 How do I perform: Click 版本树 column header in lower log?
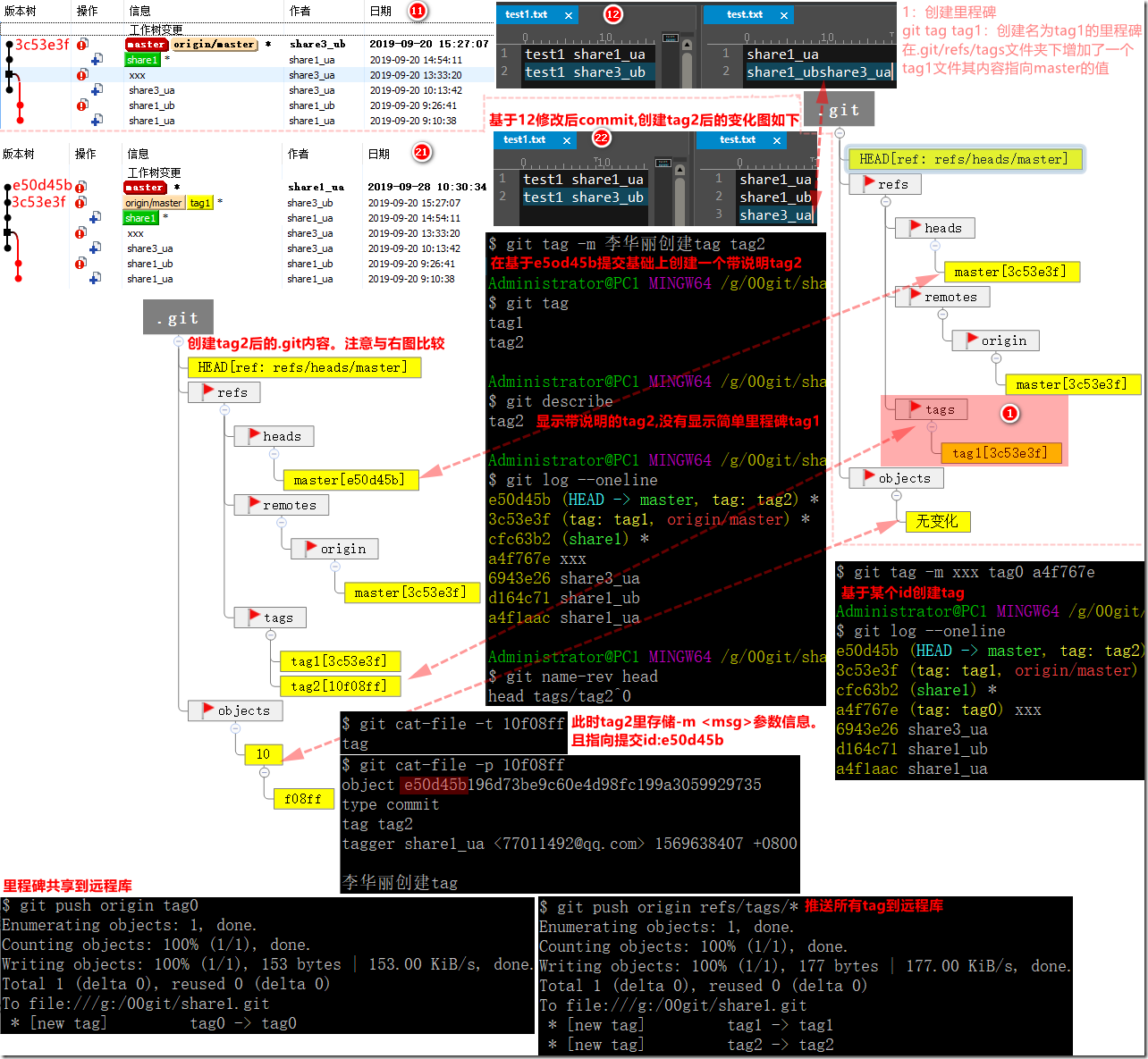point(18,154)
